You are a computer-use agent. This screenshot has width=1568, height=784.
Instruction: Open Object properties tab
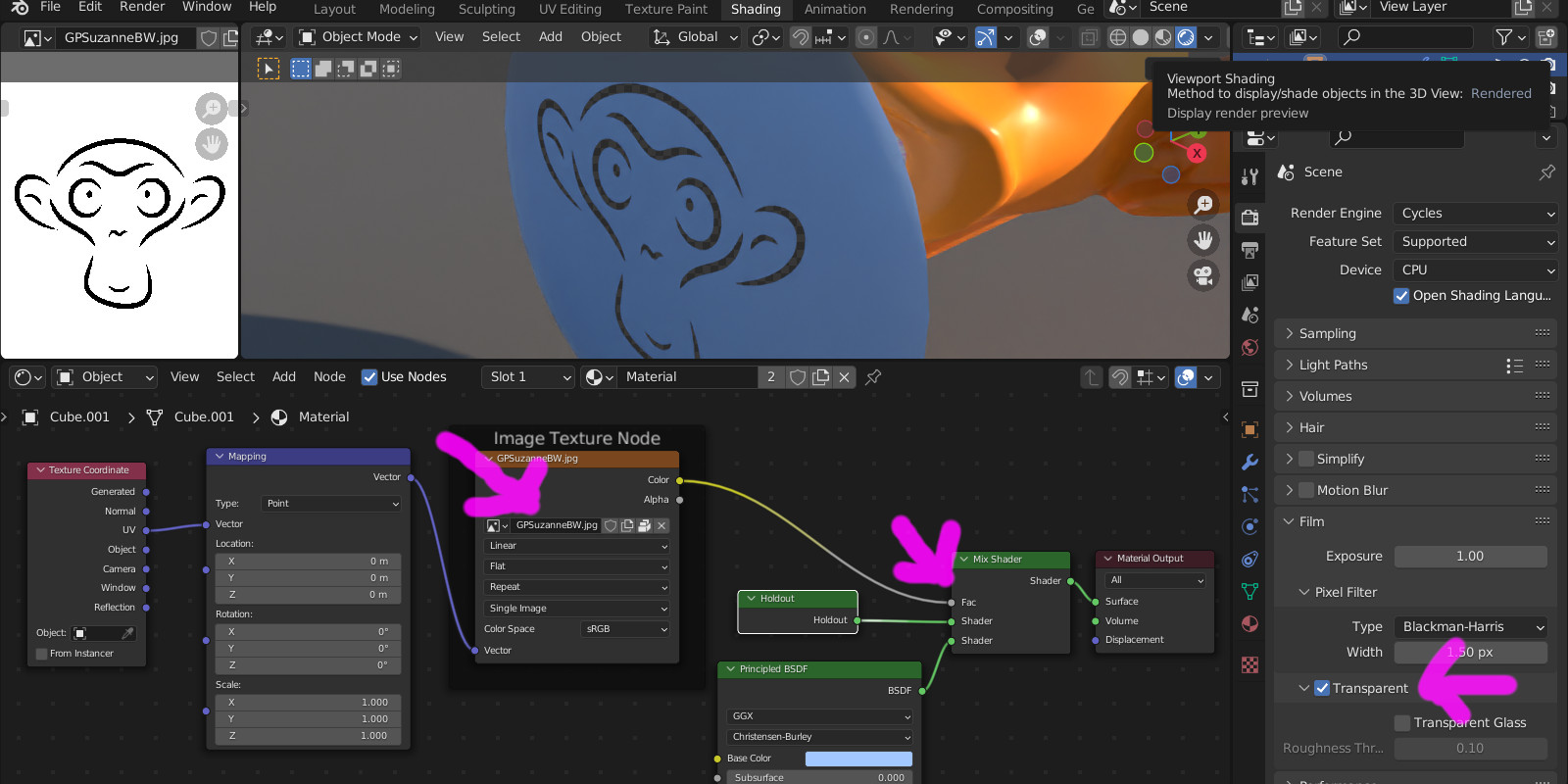[x=1249, y=429]
